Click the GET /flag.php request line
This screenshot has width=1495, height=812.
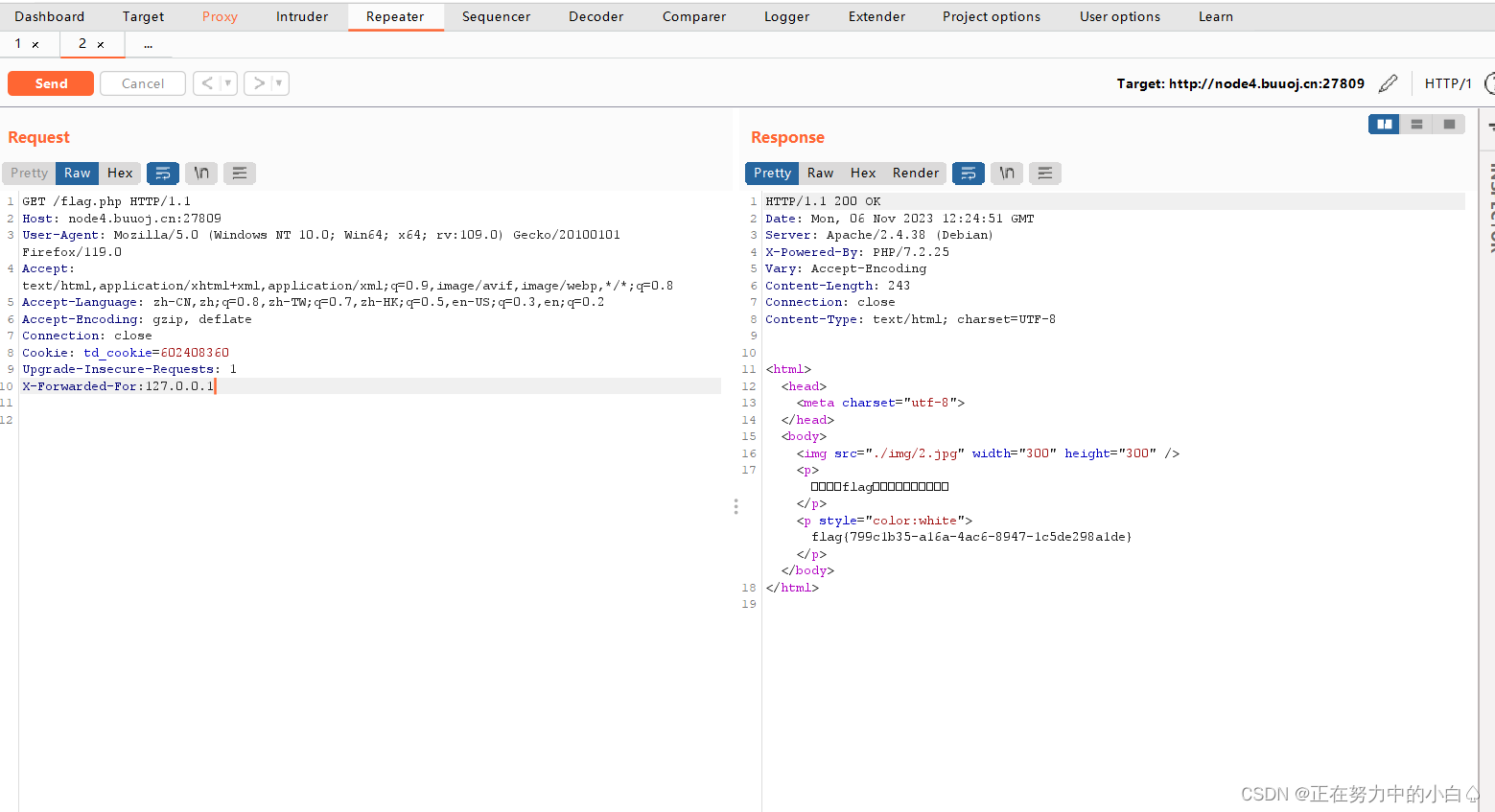coord(106,201)
